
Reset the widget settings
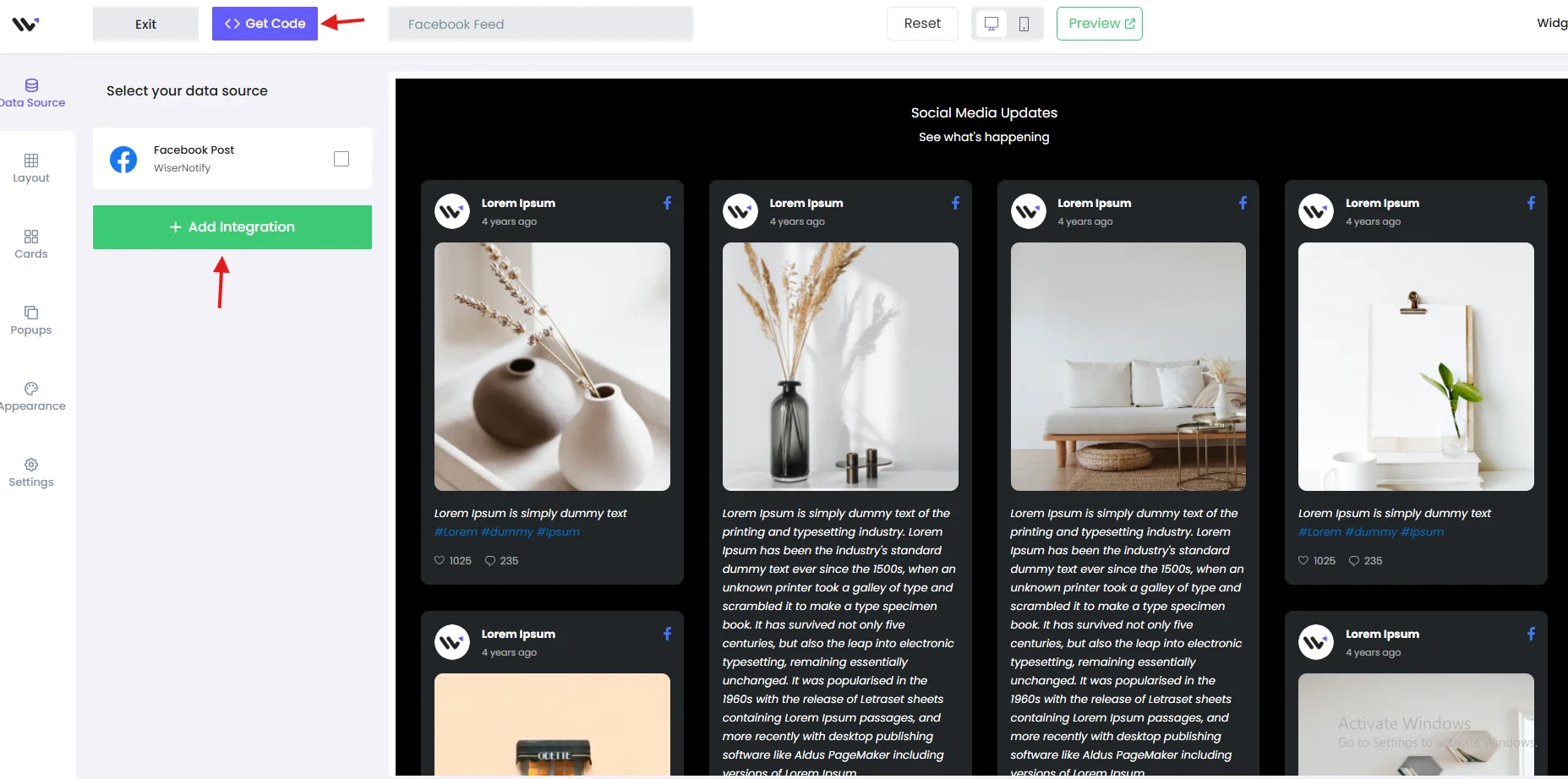click(922, 24)
